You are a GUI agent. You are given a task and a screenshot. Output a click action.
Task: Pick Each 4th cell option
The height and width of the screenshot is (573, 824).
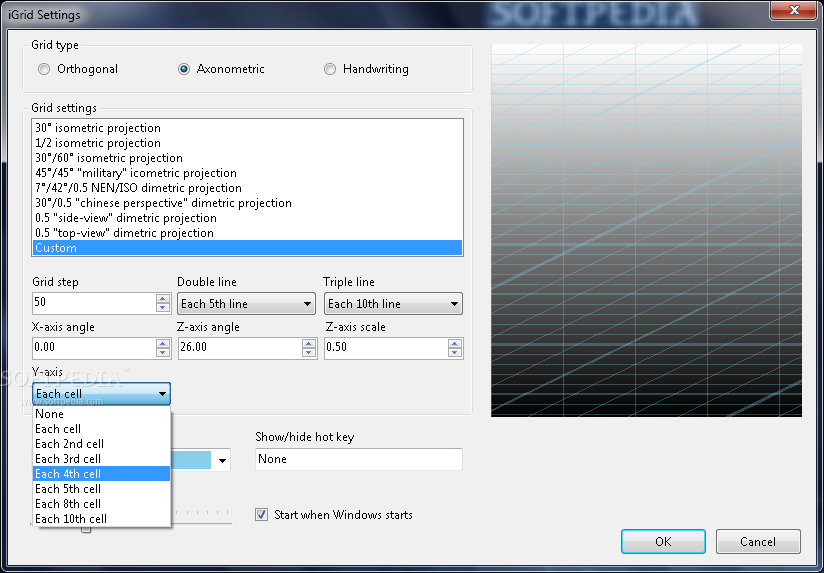click(101, 474)
